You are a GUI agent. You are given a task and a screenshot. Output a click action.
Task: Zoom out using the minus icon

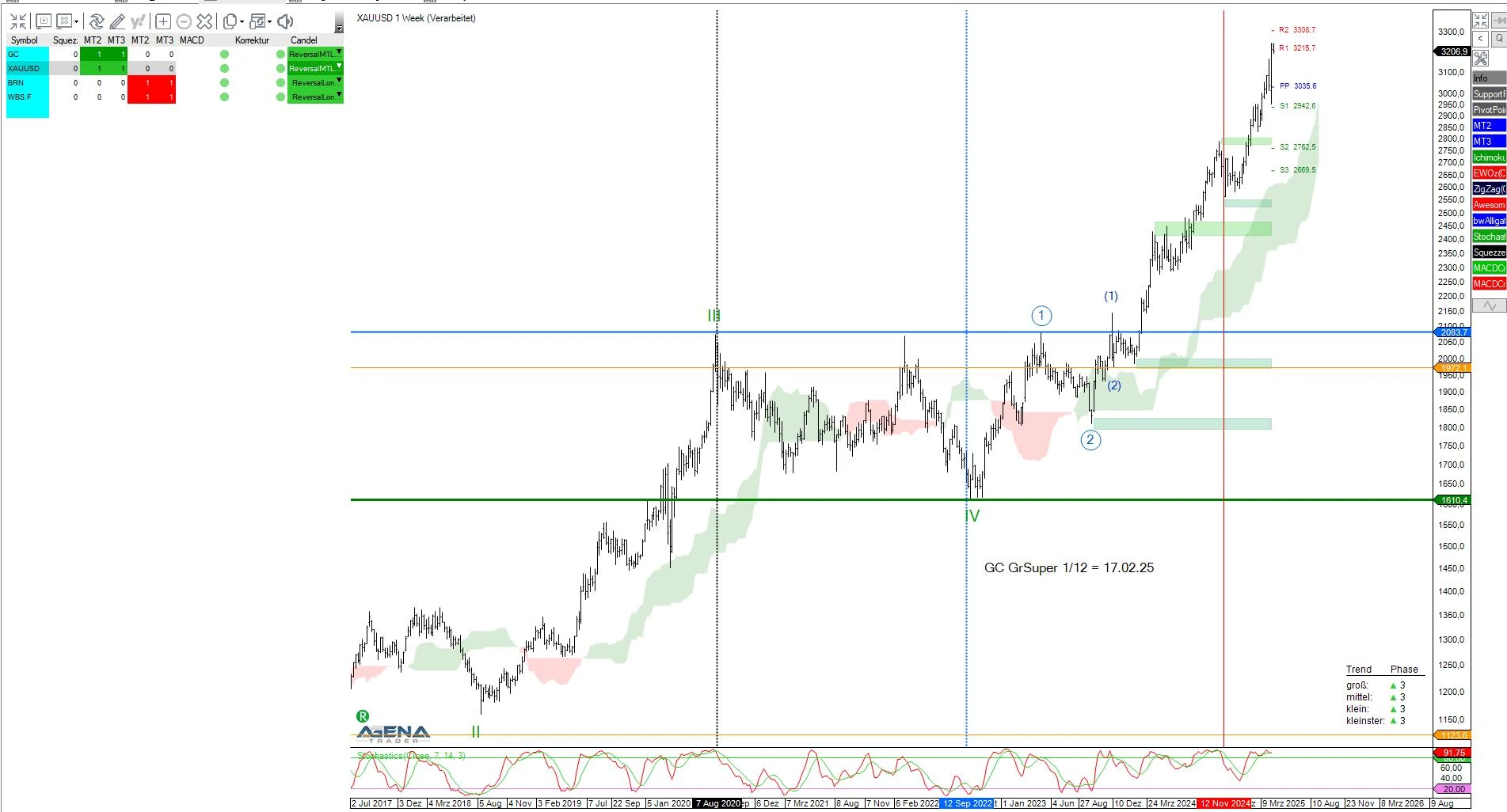coord(184,21)
